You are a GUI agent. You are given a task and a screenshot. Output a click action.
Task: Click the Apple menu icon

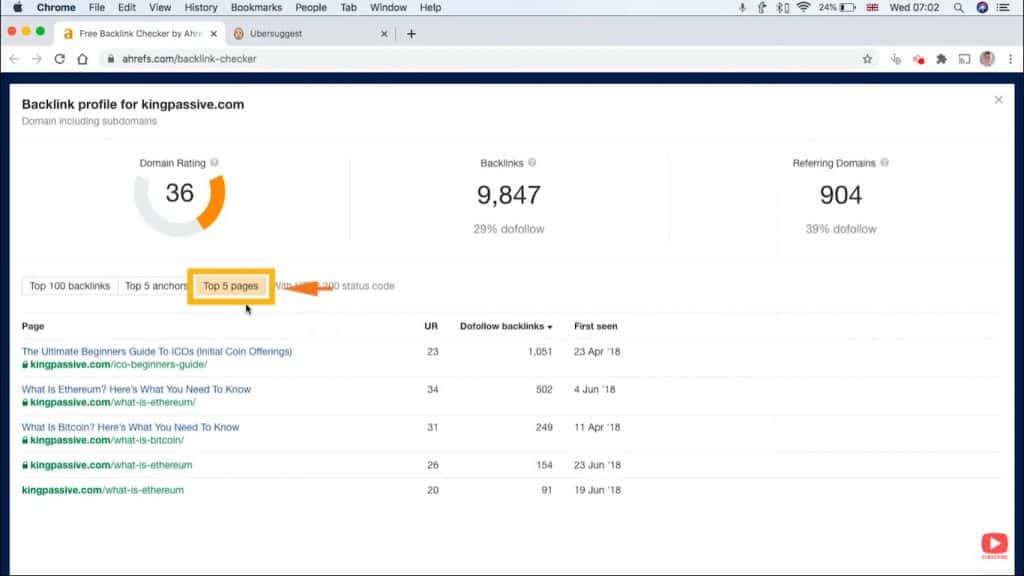pyautogui.click(x=18, y=8)
